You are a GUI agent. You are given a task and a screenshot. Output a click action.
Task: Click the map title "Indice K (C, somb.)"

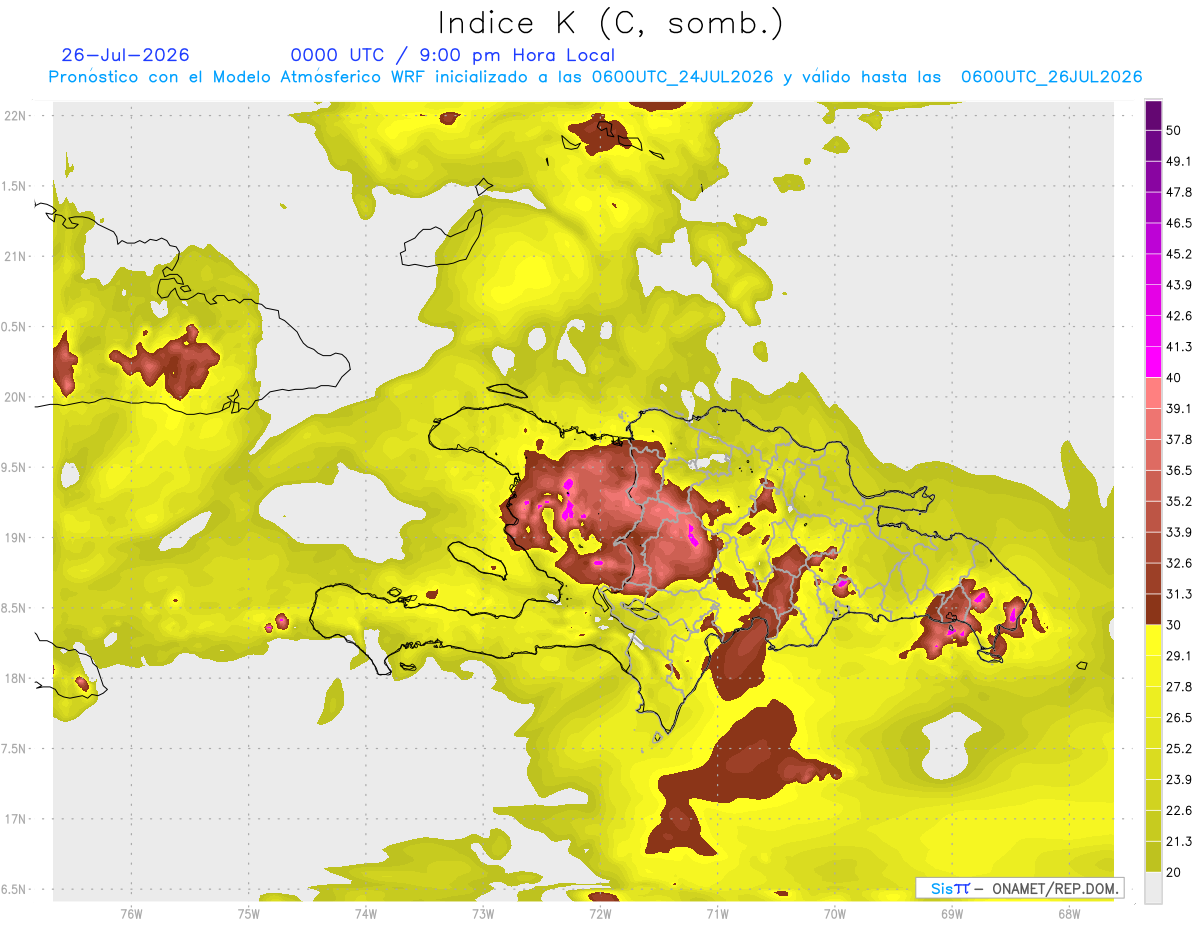[611, 22]
